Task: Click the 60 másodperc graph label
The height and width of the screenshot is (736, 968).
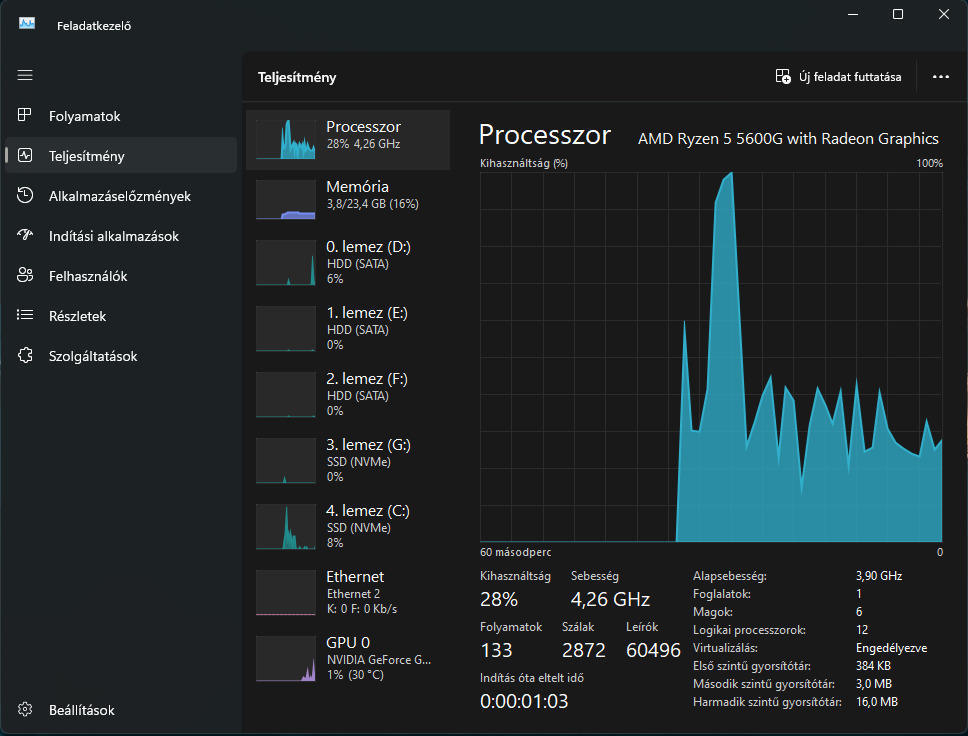Action: pyautogui.click(x=515, y=552)
